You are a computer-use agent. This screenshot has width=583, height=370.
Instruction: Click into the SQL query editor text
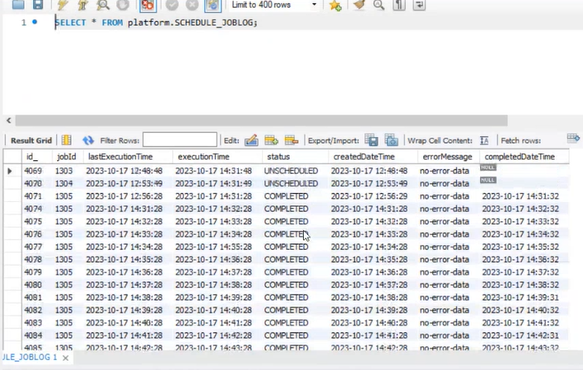pyautogui.click(x=156, y=23)
